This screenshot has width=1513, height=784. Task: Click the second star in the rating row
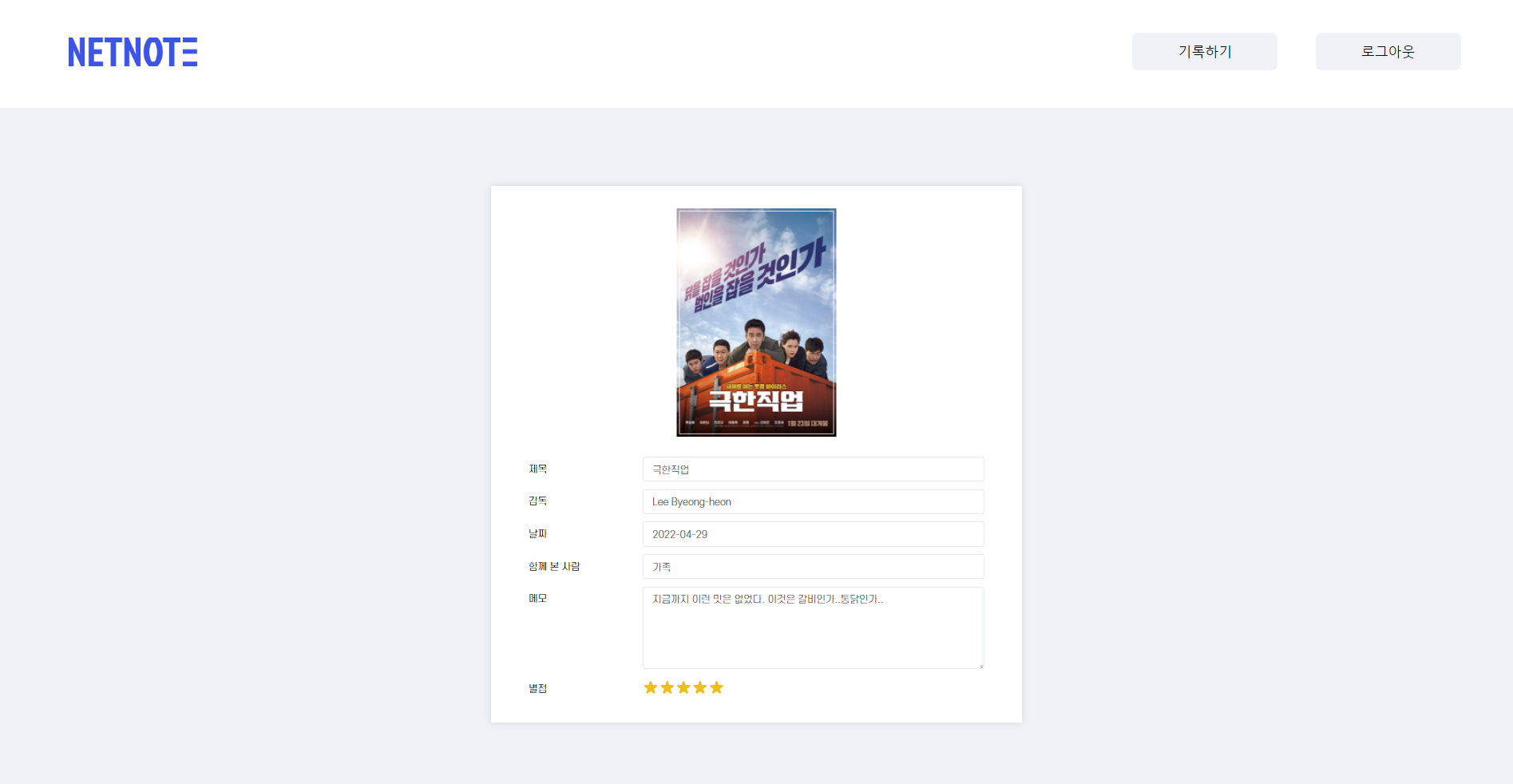[667, 687]
